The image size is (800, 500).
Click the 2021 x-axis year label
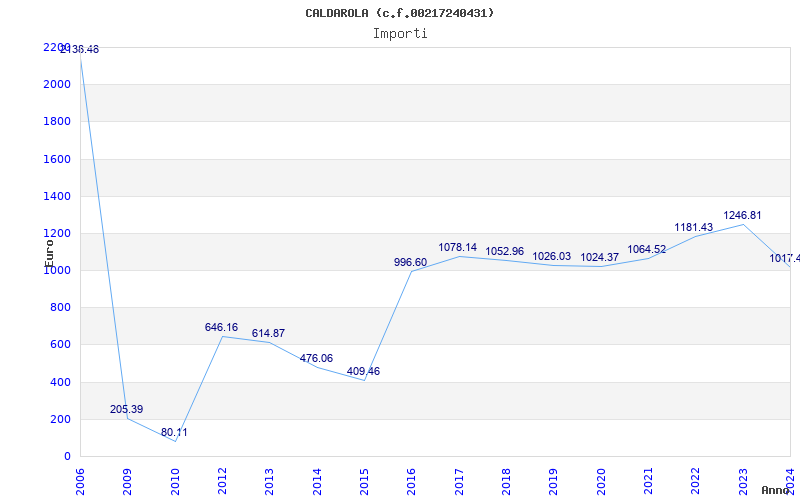coord(648,482)
